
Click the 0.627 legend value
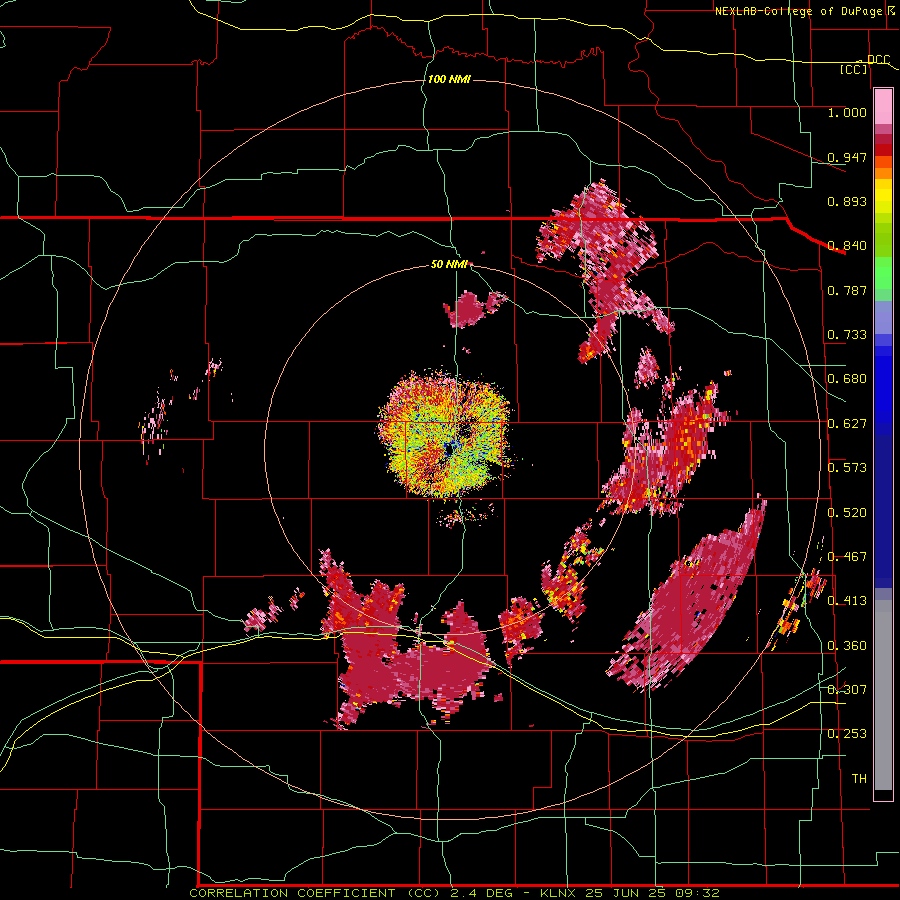pyautogui.click(x=847, y=424)
